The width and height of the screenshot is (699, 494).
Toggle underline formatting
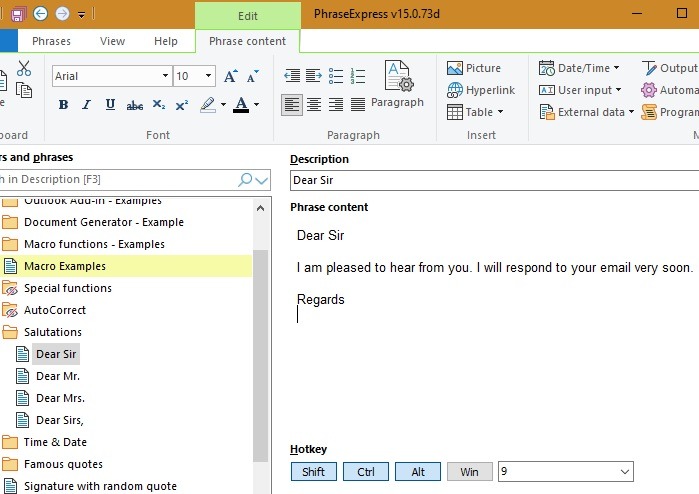coord(110,105)
